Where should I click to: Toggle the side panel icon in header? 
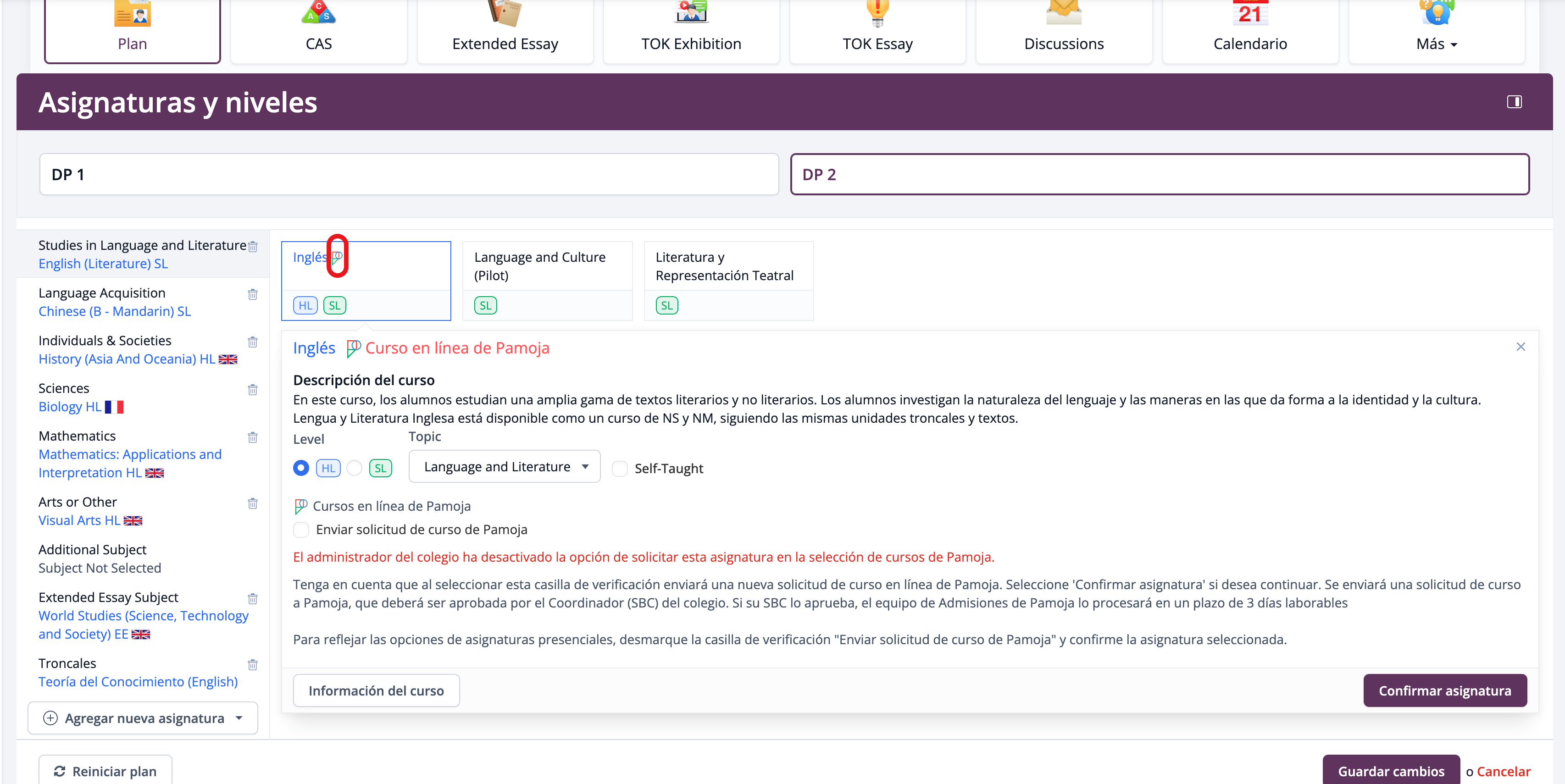tap(1514, 102)
